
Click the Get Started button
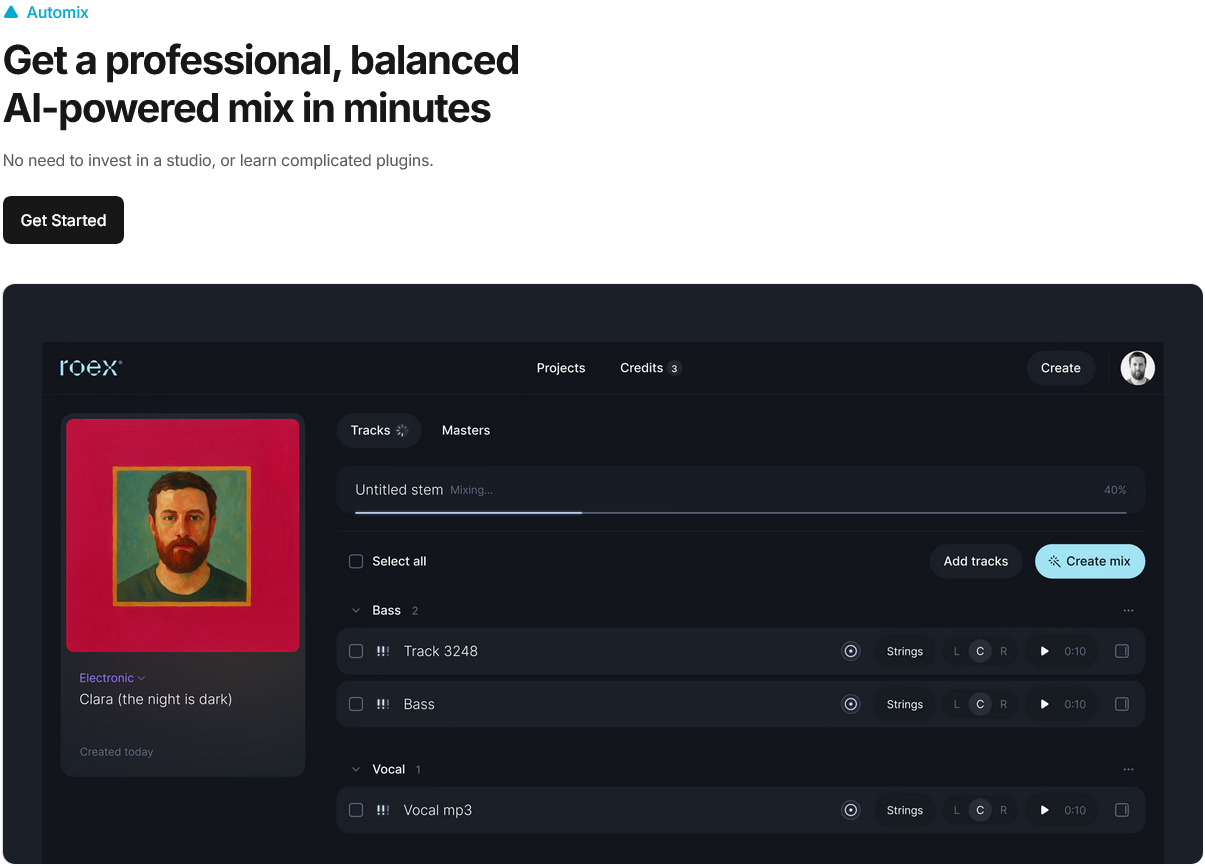coord(63,220)
